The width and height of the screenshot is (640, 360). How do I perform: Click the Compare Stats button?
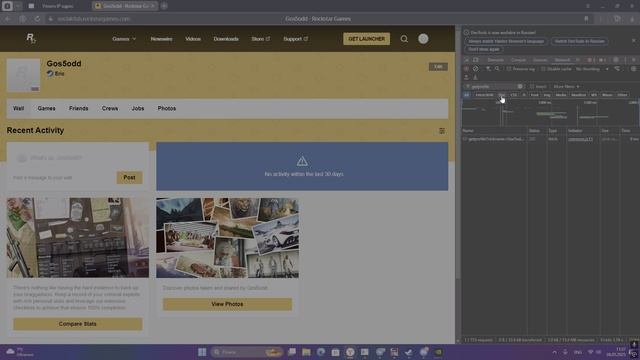pos(78,324)
